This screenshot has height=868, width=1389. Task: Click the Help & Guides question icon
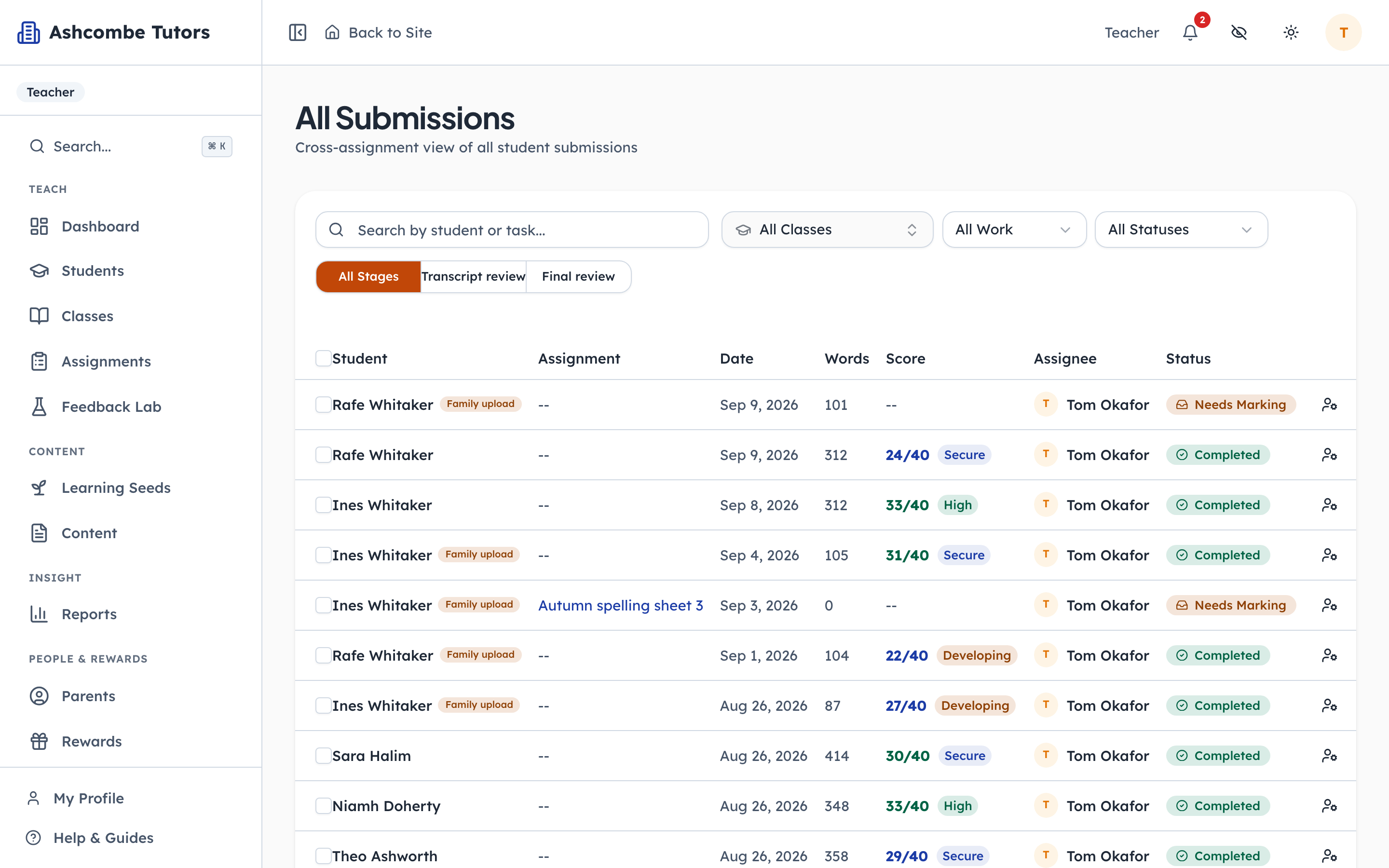click(33, 838)
